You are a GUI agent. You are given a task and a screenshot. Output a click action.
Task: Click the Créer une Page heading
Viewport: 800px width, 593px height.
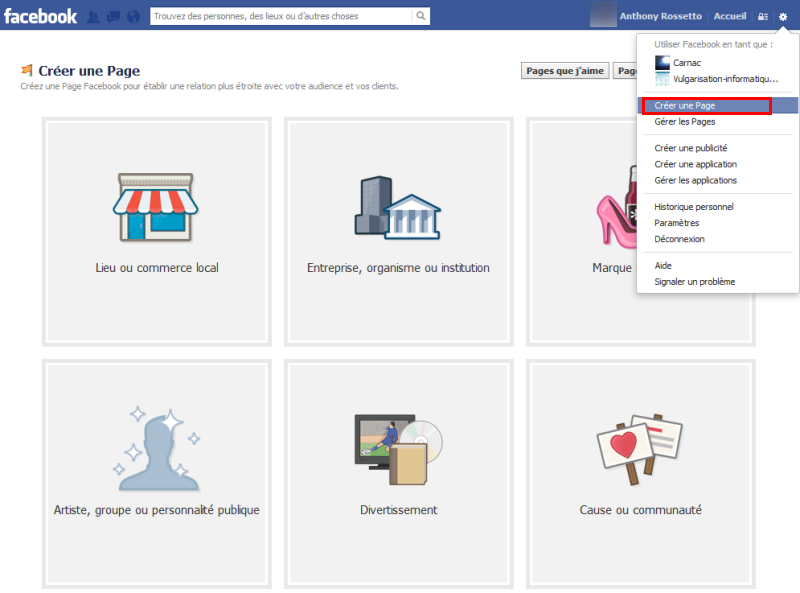coord(89,71)
